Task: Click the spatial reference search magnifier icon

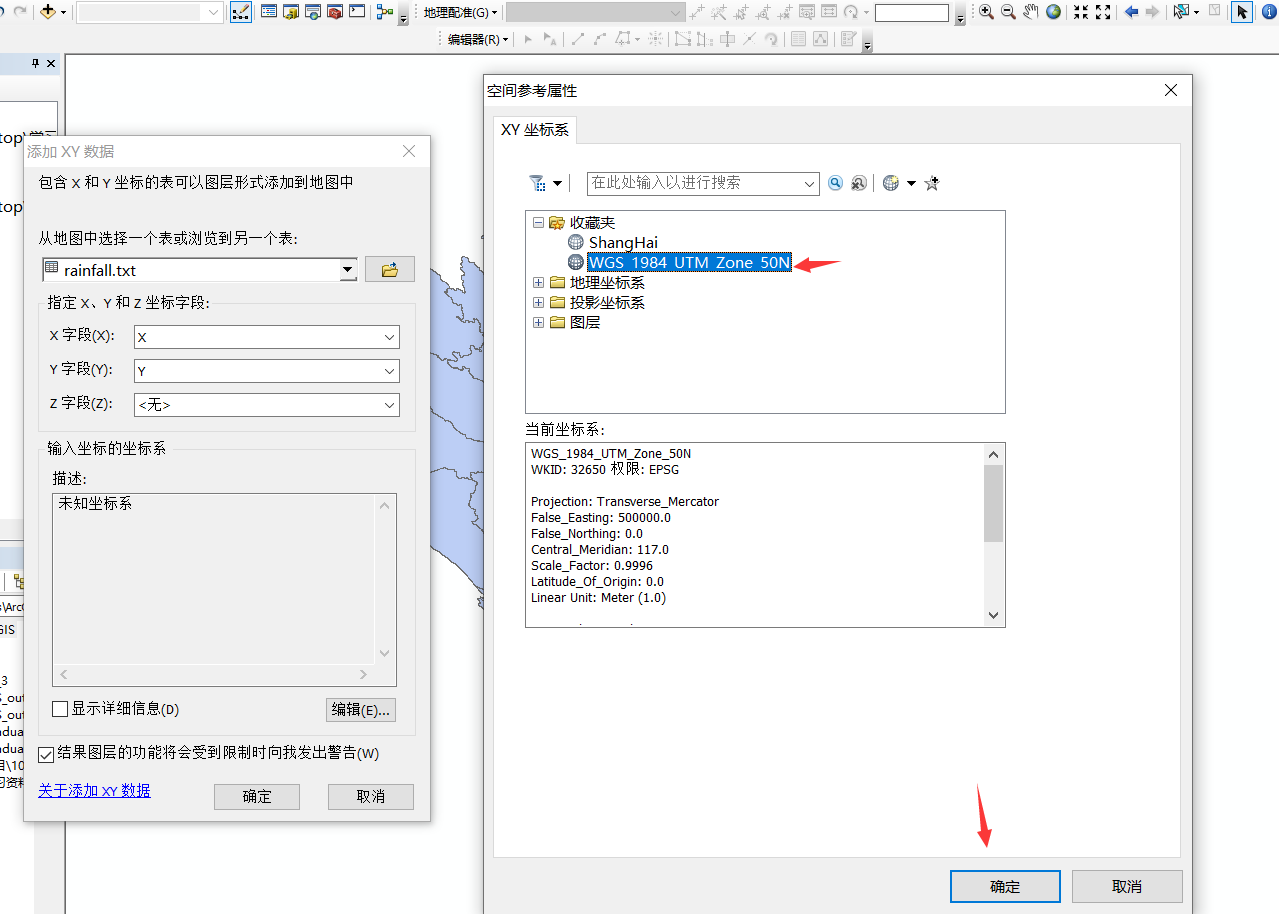Action: point(835,183)
